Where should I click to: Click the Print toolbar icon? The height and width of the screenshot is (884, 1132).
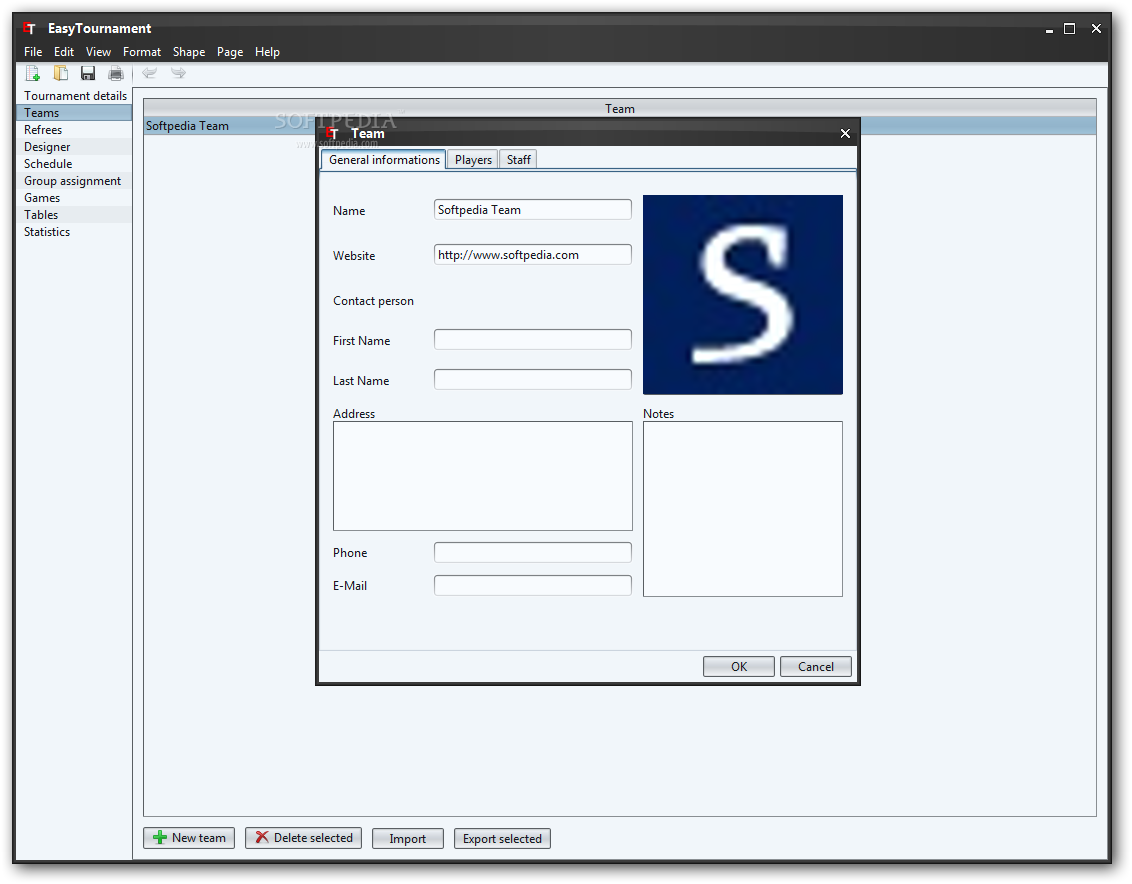116,73
